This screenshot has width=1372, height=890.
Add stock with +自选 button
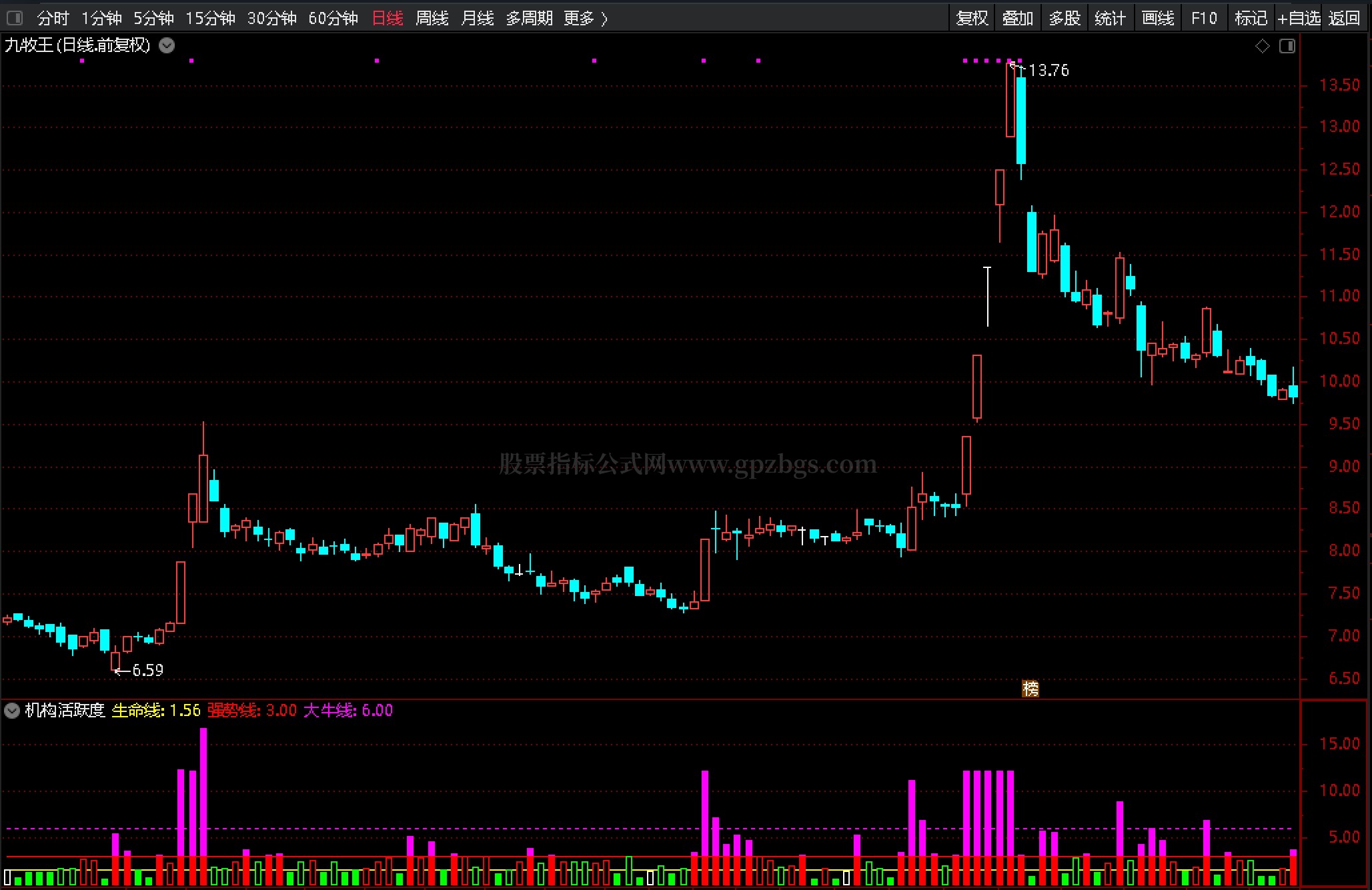coord(1298,18)
